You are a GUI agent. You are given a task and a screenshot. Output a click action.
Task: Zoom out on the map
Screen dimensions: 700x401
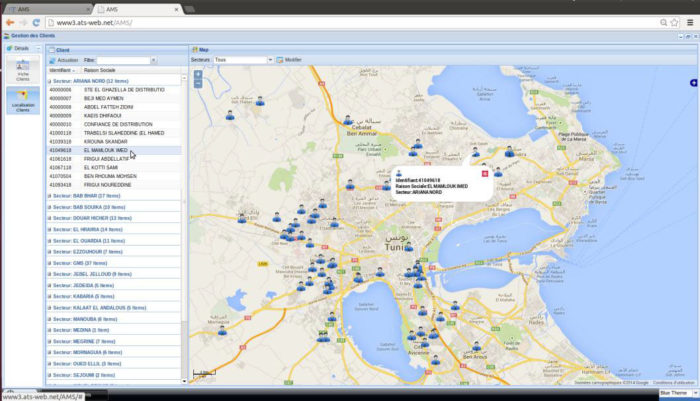pyautogui.click(x=198, y=85)
